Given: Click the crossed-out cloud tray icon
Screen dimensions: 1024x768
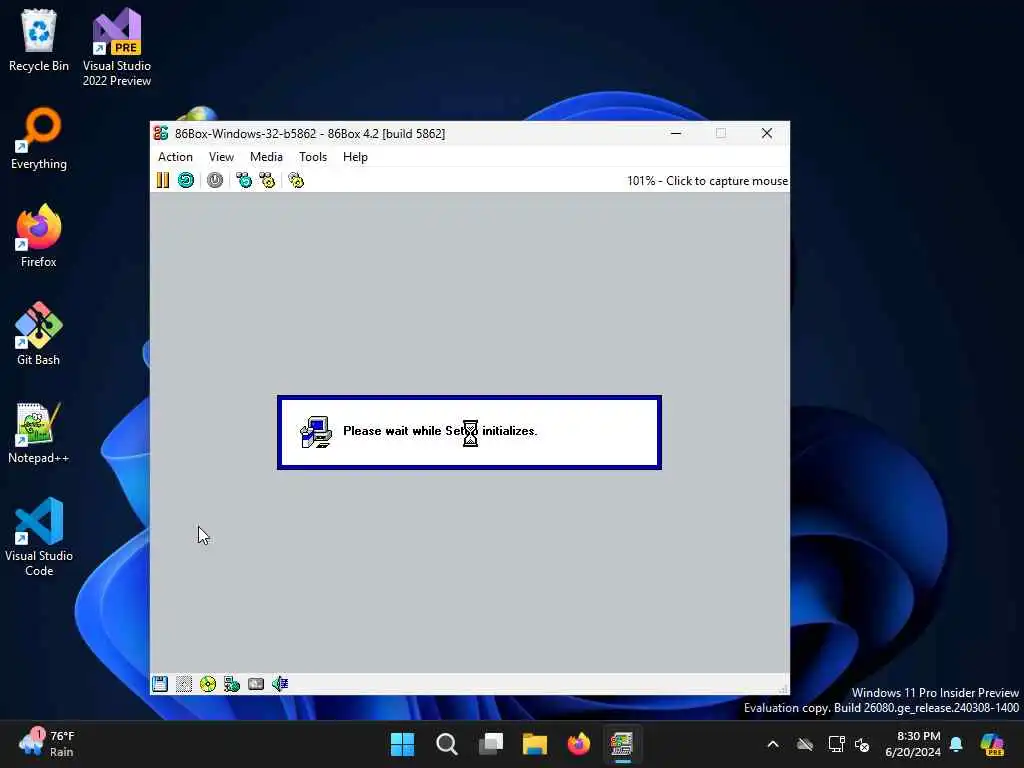Looking at the screenshot, I should pos(805,744).
